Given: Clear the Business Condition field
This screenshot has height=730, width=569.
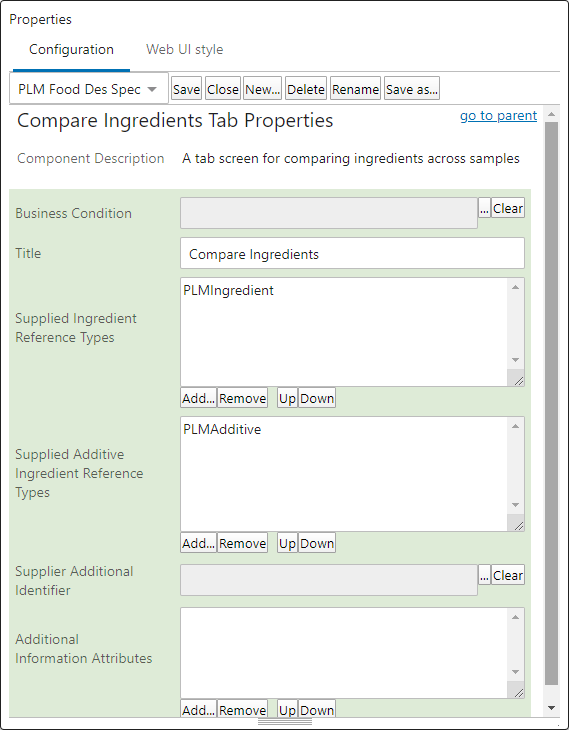Looking at the screenshot, I should (x=508, y=208).
